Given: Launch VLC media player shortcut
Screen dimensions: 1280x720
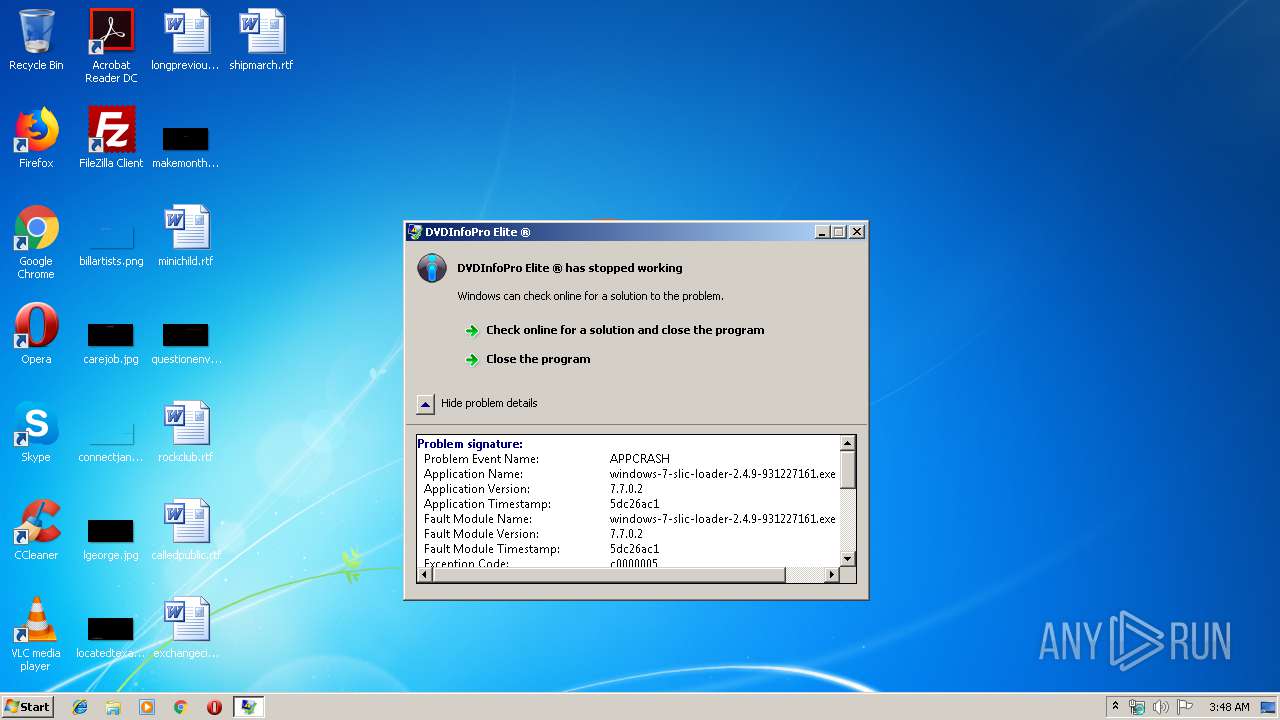Looking at the screenshot, I should (36, 634).
